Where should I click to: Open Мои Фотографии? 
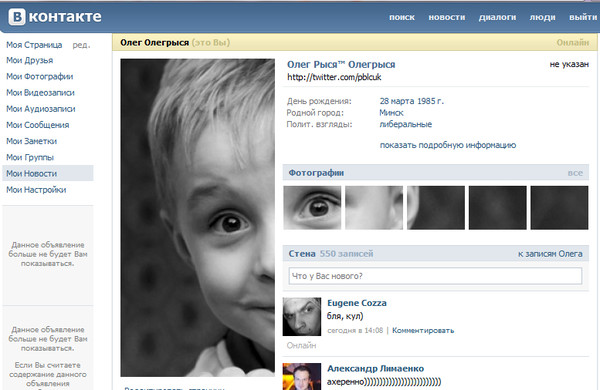click(39, 76)
